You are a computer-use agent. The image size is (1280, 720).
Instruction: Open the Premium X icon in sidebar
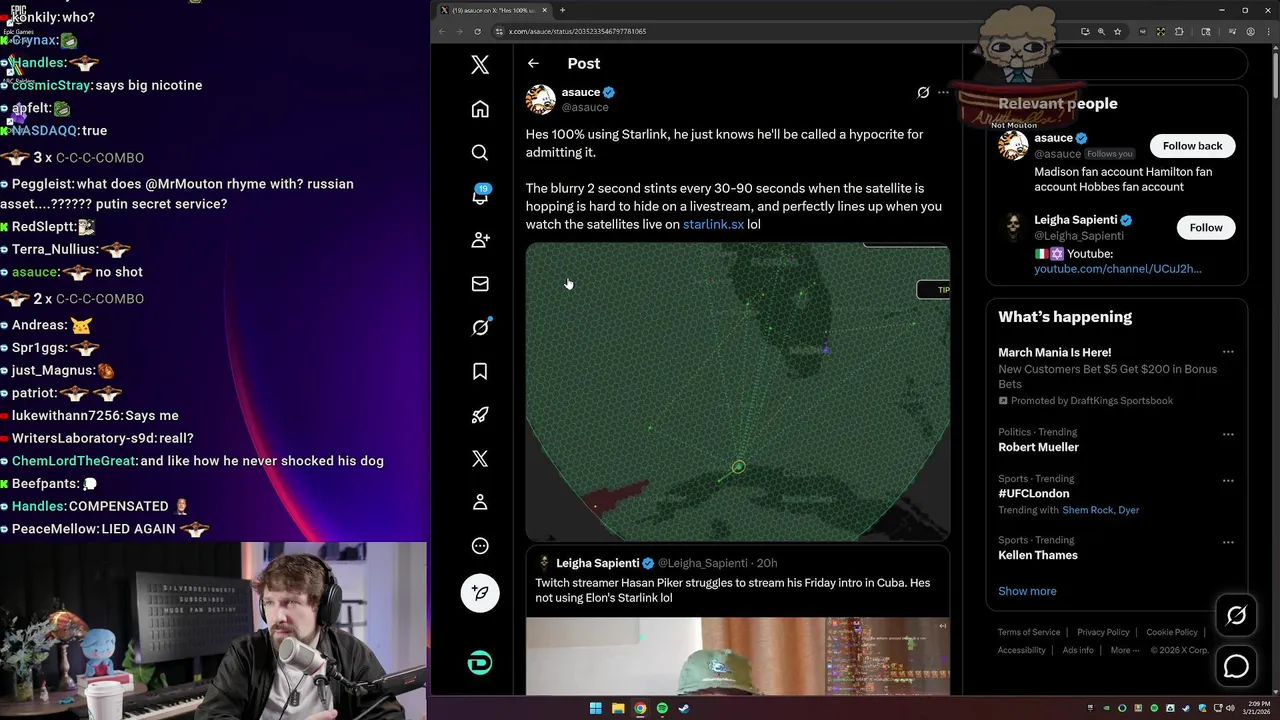(x=480, y=458)
